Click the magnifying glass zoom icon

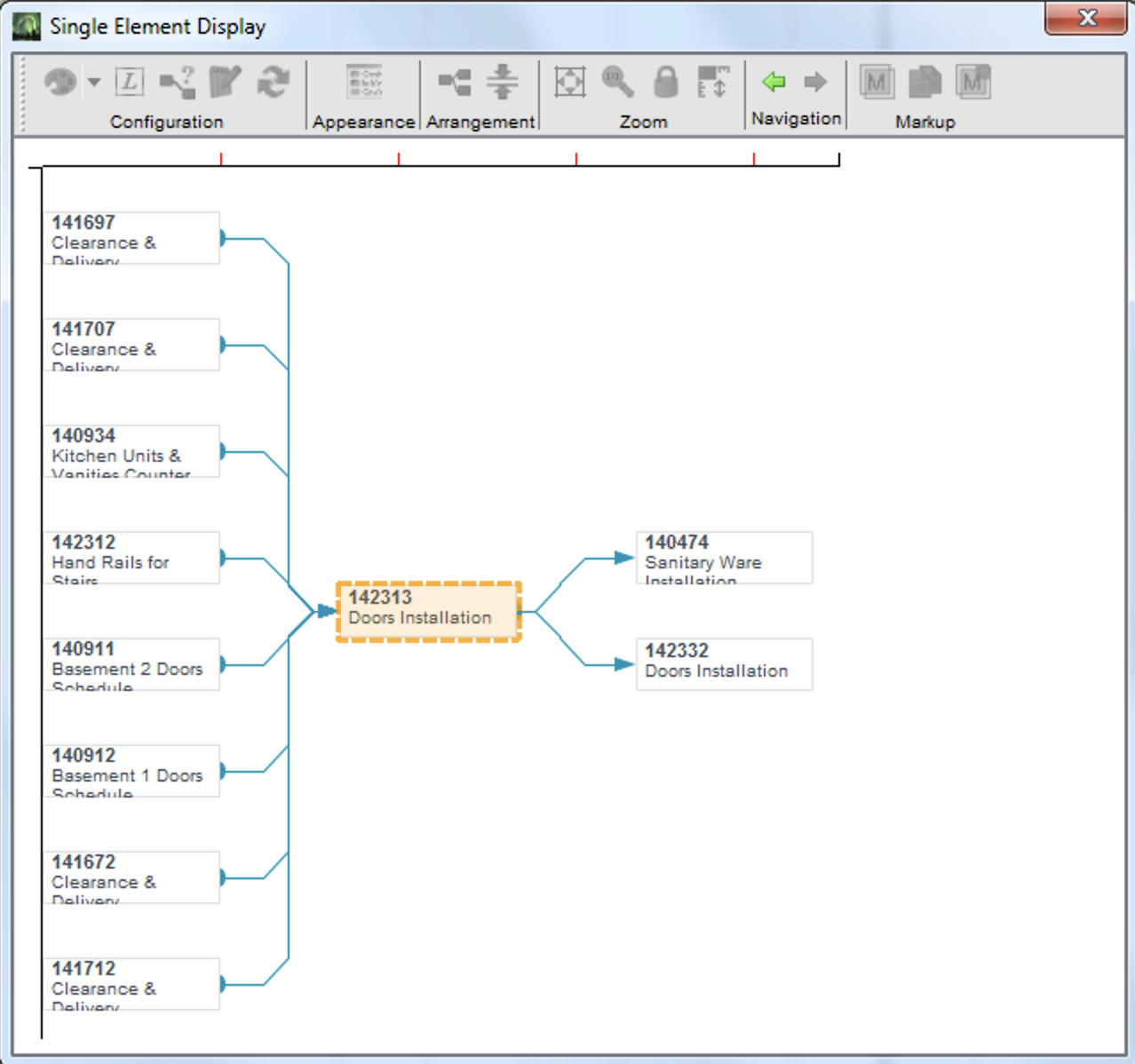pos(617,82)
